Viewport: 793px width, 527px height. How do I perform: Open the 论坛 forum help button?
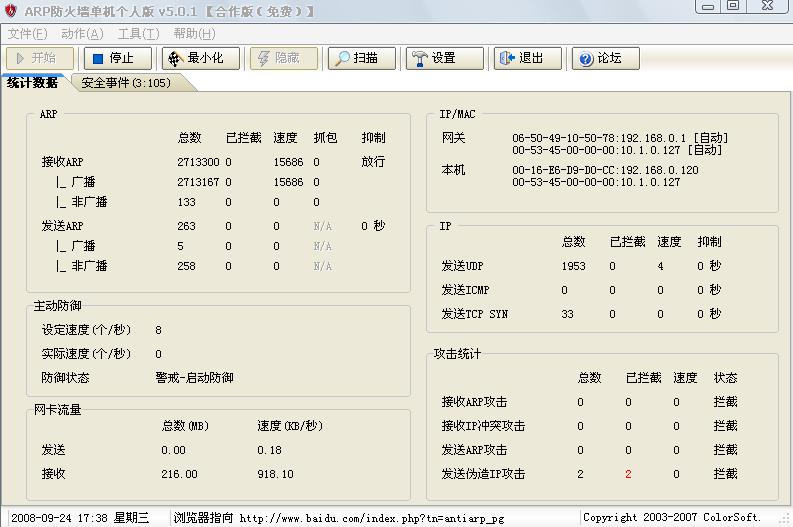click(x=606, y=58)
